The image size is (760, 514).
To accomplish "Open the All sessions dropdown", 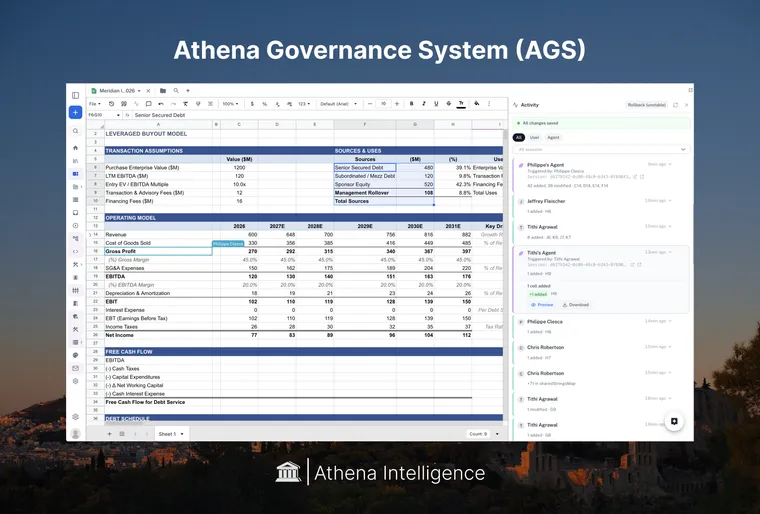I will point(602,149).
